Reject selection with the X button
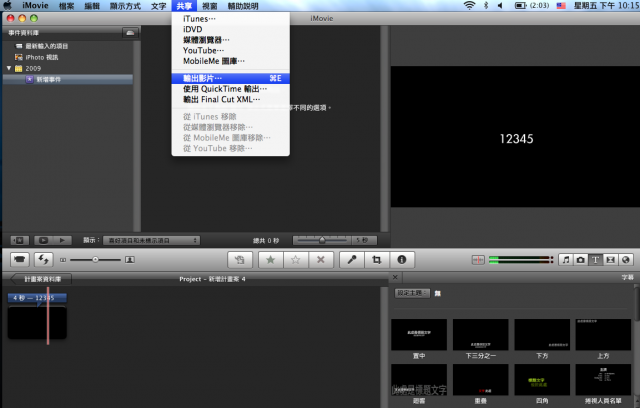The width and height of the screenshot is (640, 408). click(x=321, y=260)
